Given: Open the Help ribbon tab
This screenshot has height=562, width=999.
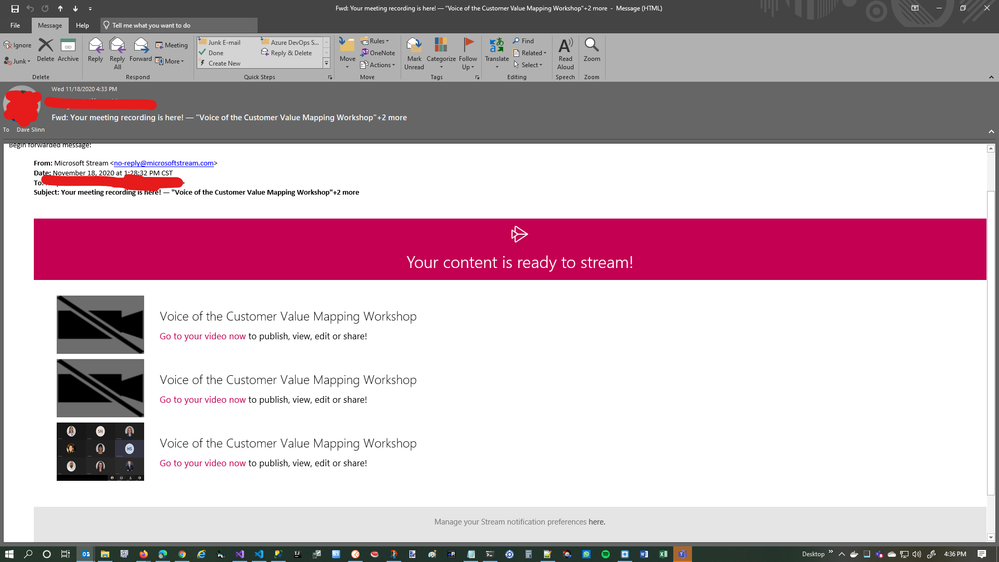Looking at the screenshot, I should 82,25.
